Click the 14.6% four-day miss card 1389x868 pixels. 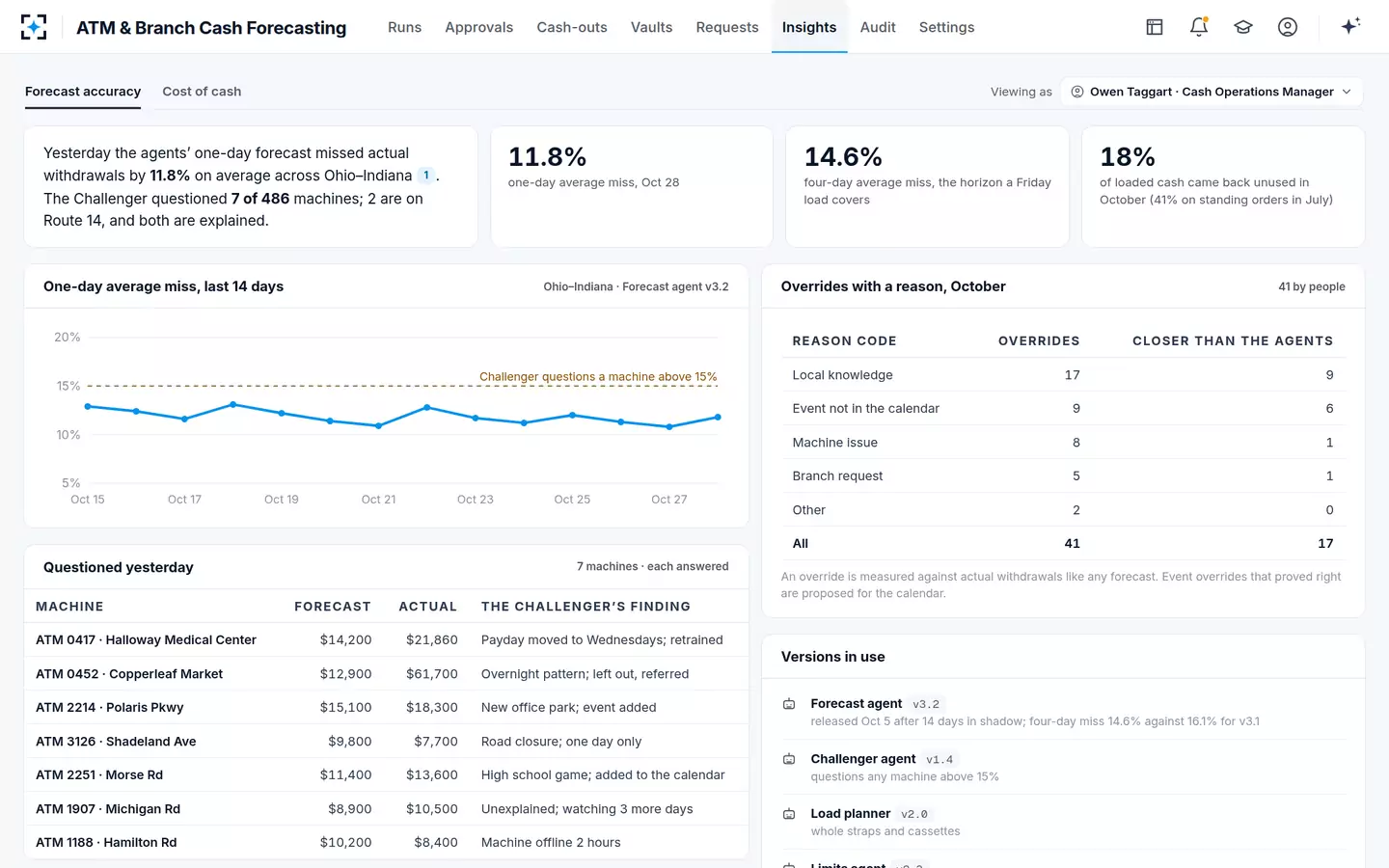pyautogui.click(x=927, y=186)
